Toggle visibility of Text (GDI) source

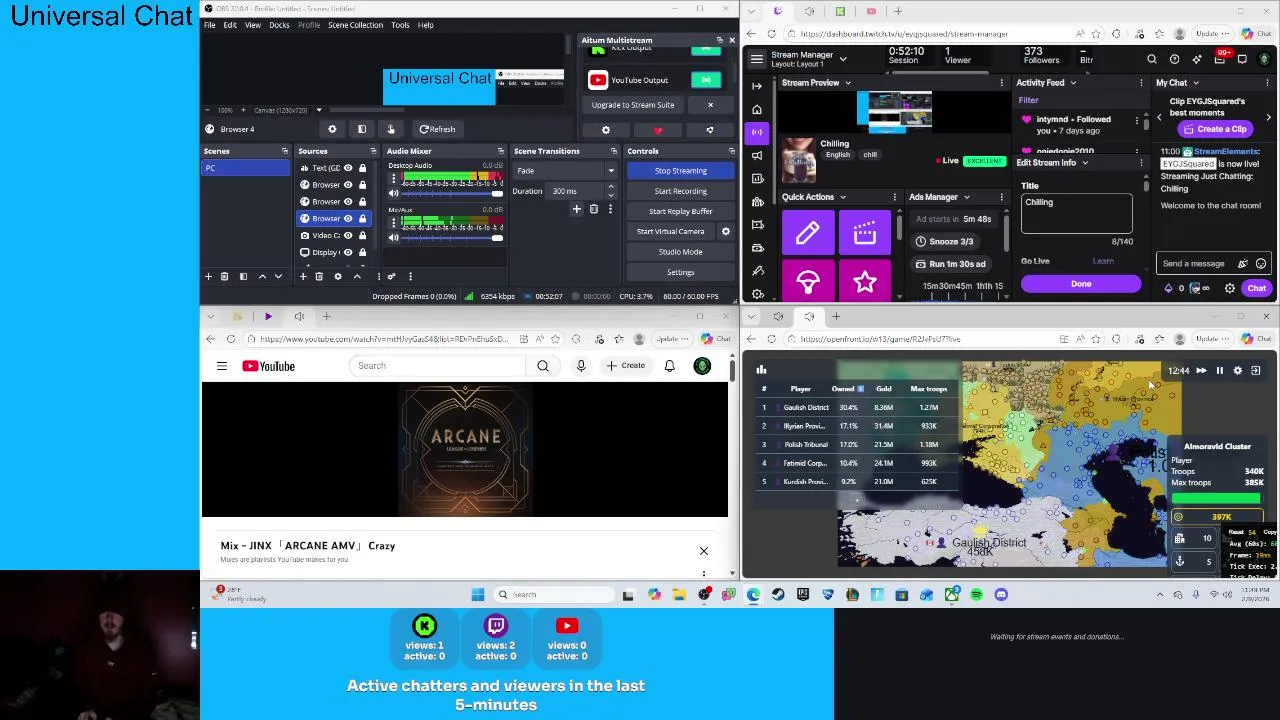coord(348,168)
